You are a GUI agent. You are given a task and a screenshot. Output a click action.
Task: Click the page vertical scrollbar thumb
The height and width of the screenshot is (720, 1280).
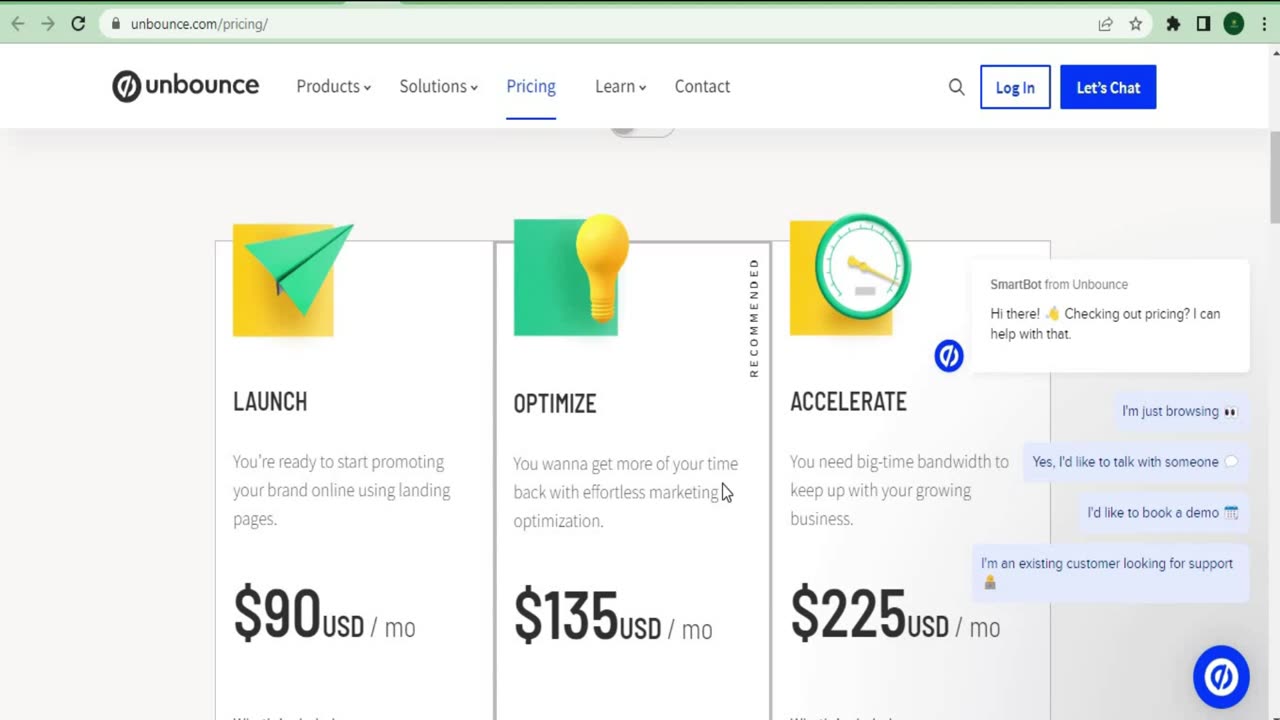click(1274, 177)
